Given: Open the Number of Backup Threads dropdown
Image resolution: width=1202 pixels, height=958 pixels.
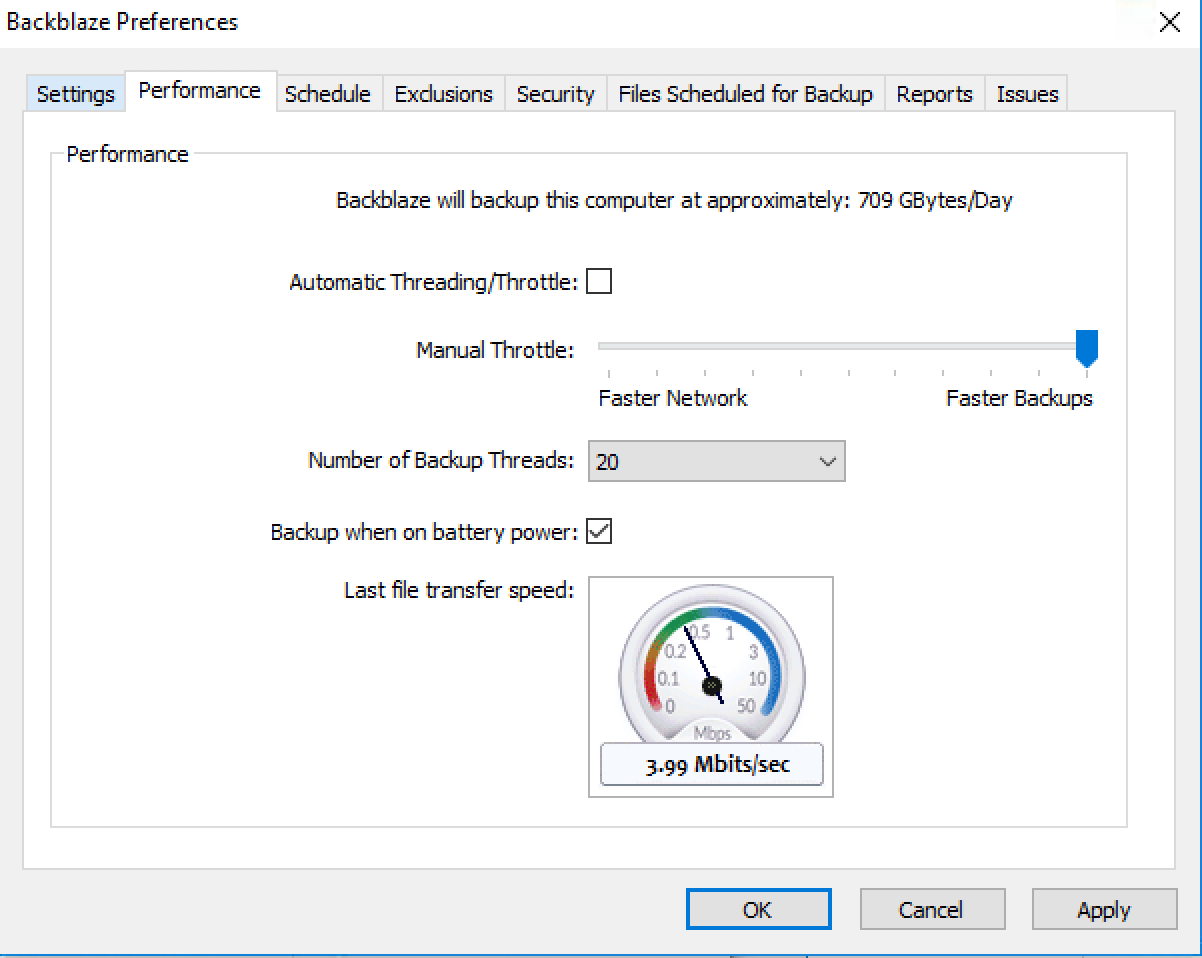Looking at the screenshot, I should (716, 461).
